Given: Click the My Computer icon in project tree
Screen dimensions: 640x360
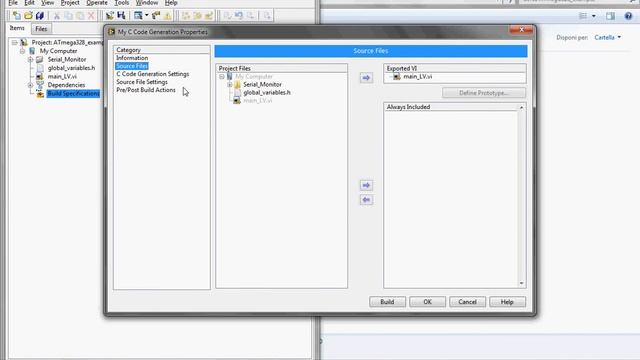Looking at the screenshot, I should [x=32, y=51].
